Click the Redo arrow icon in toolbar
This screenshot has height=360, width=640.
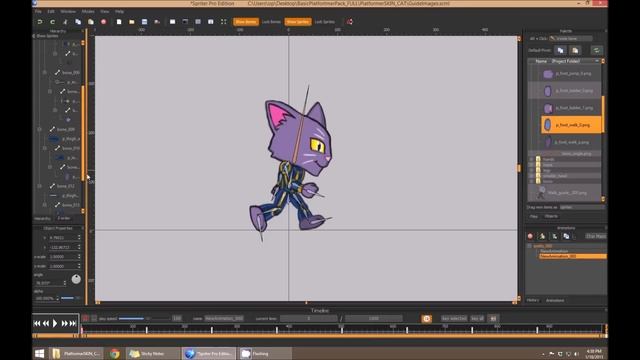coord(52,22)
